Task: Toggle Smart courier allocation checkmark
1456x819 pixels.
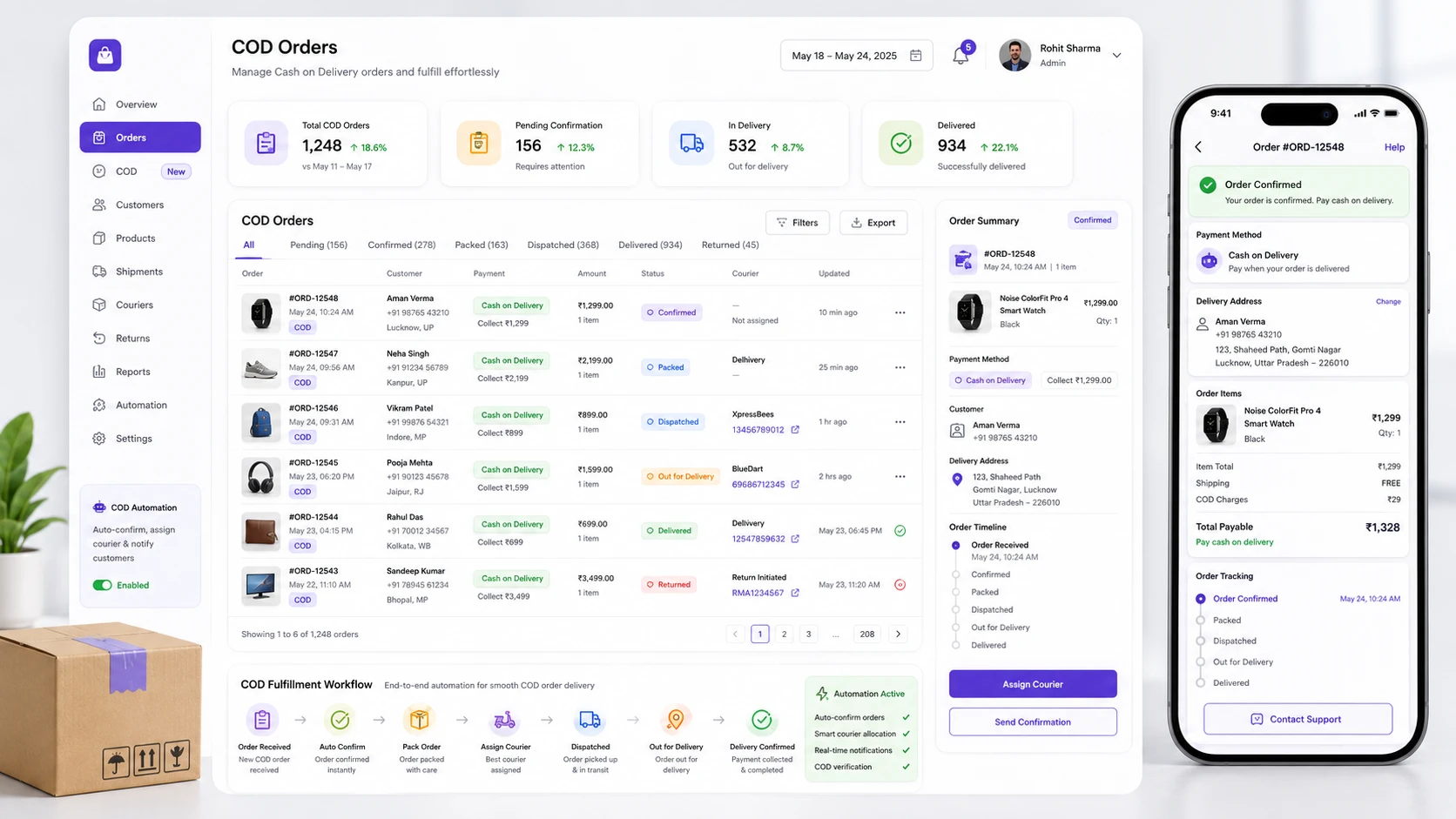Action: coord(906,734)
